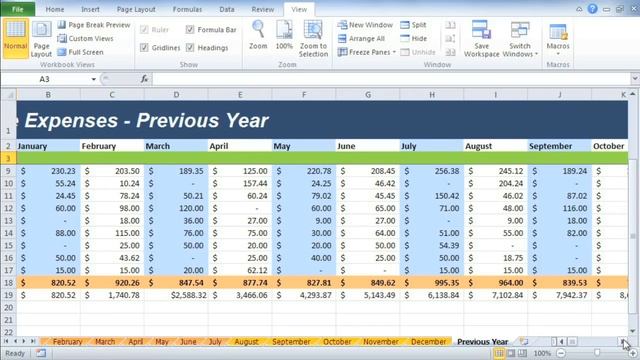Open the Name Box dropdown arrow
This screenshot has height=360, width=640.
93,79
